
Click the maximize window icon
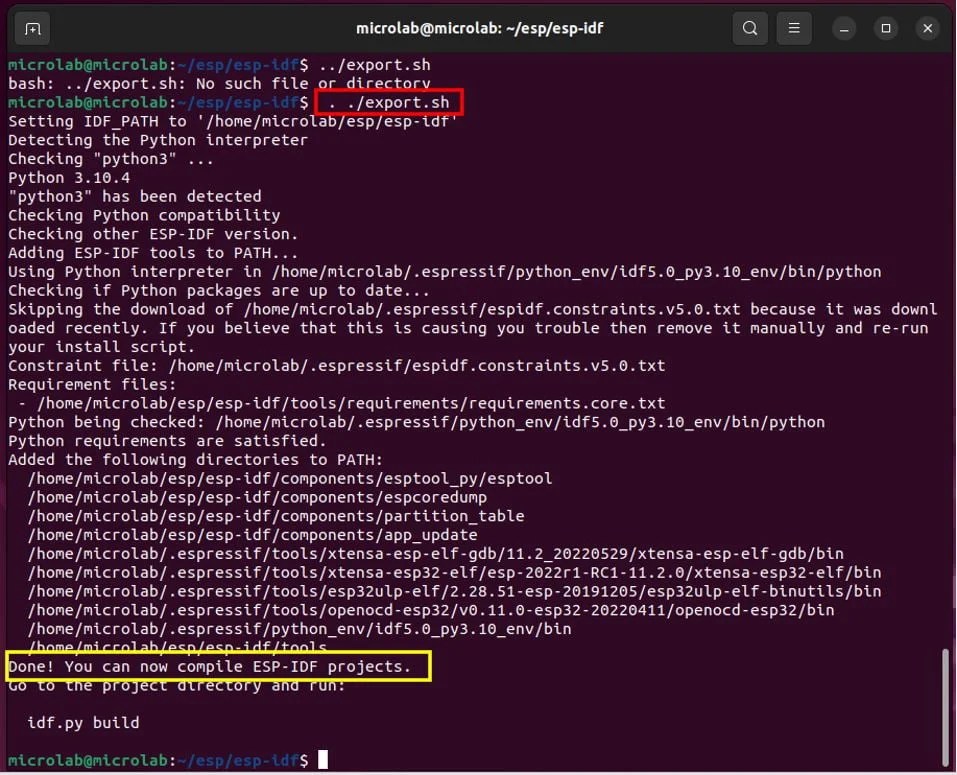[x=886, y=28]
